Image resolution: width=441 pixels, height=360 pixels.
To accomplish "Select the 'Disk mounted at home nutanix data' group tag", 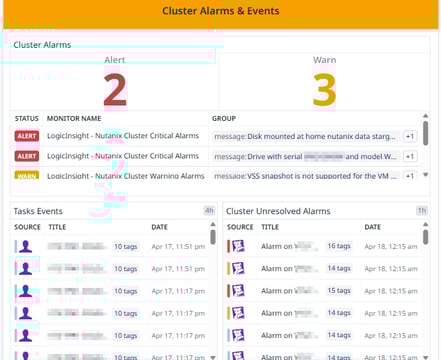I will pyautogui.click(x=306, y=136).
